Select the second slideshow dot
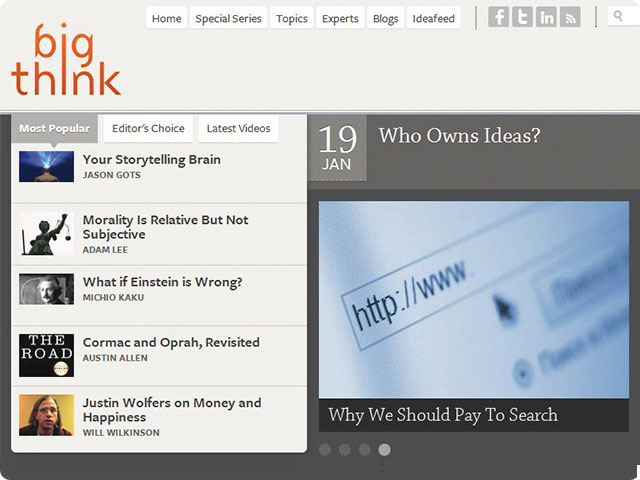The width and height of the screenshot is (640, 480). point(344,450)
